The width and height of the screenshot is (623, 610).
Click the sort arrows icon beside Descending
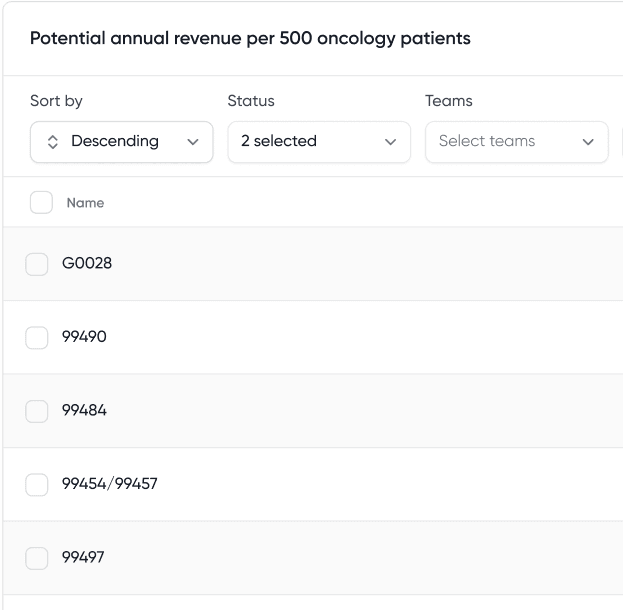53,142
